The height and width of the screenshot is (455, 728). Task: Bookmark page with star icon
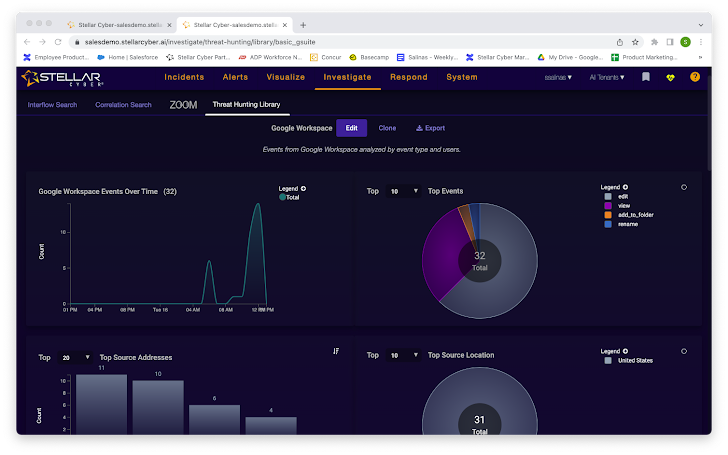pyautogui.click(x=635, y=42)
